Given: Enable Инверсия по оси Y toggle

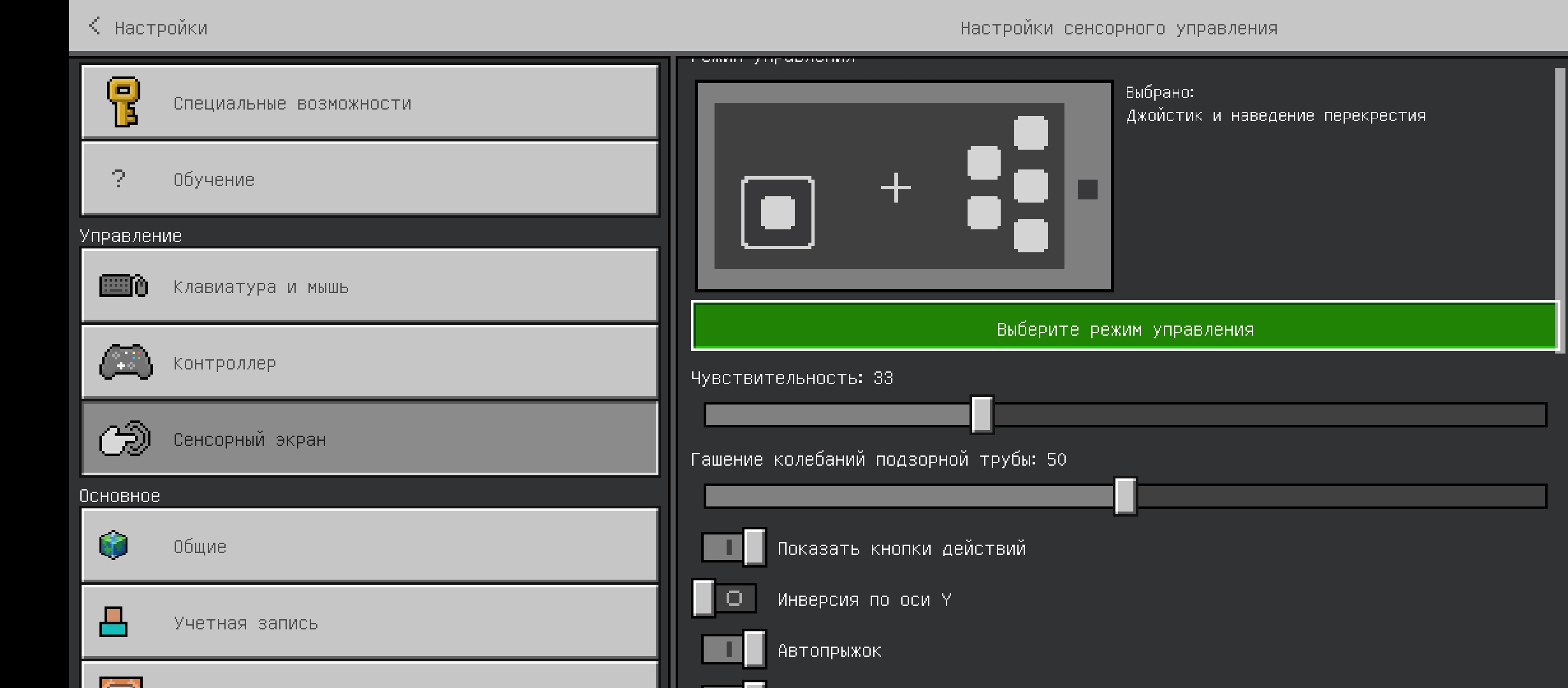Looking at the screenshot, I should (x=724, y=598).
